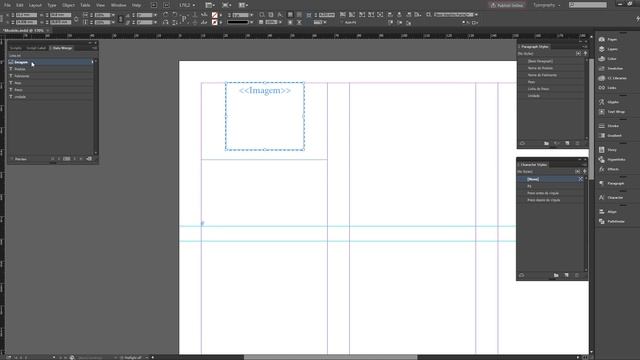The height and width of the screenshot is (360, 640).
Task: Click the fill color swatch in control bar
Action: [x=215, y=15]
